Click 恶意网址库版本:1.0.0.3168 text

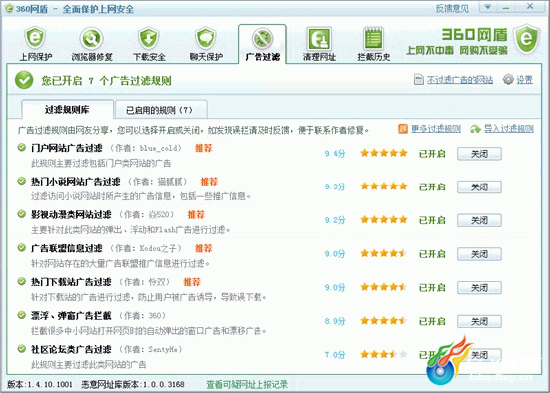pyautogui.click(x=133, y=385)
